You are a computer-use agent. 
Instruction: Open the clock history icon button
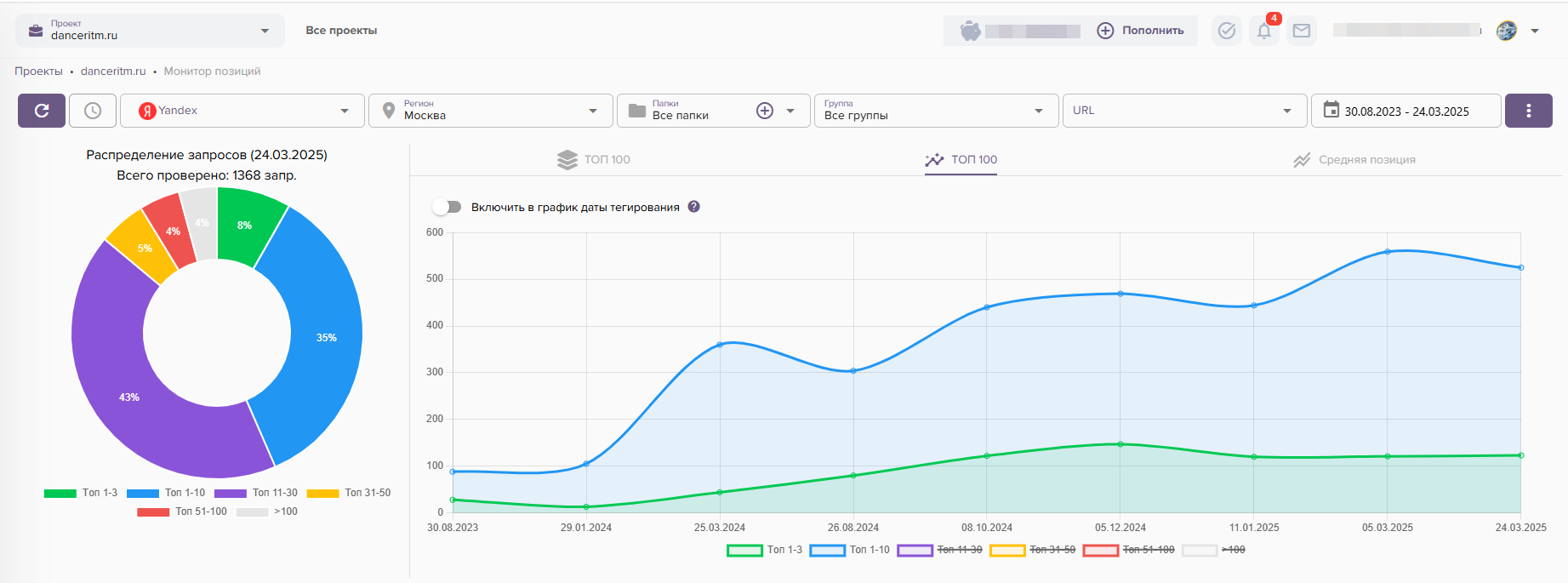(93, 111)
